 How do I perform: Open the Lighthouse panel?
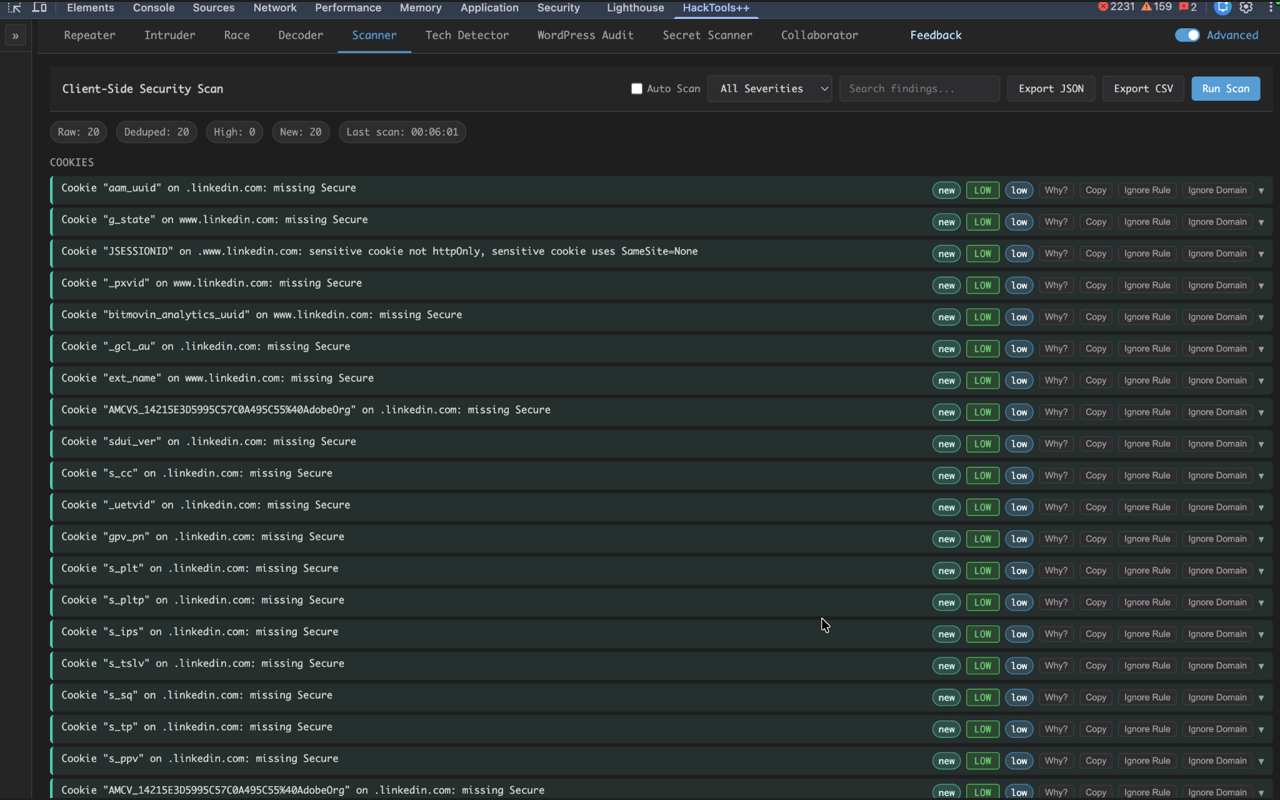pyautogui.click(x=635, y=7)
